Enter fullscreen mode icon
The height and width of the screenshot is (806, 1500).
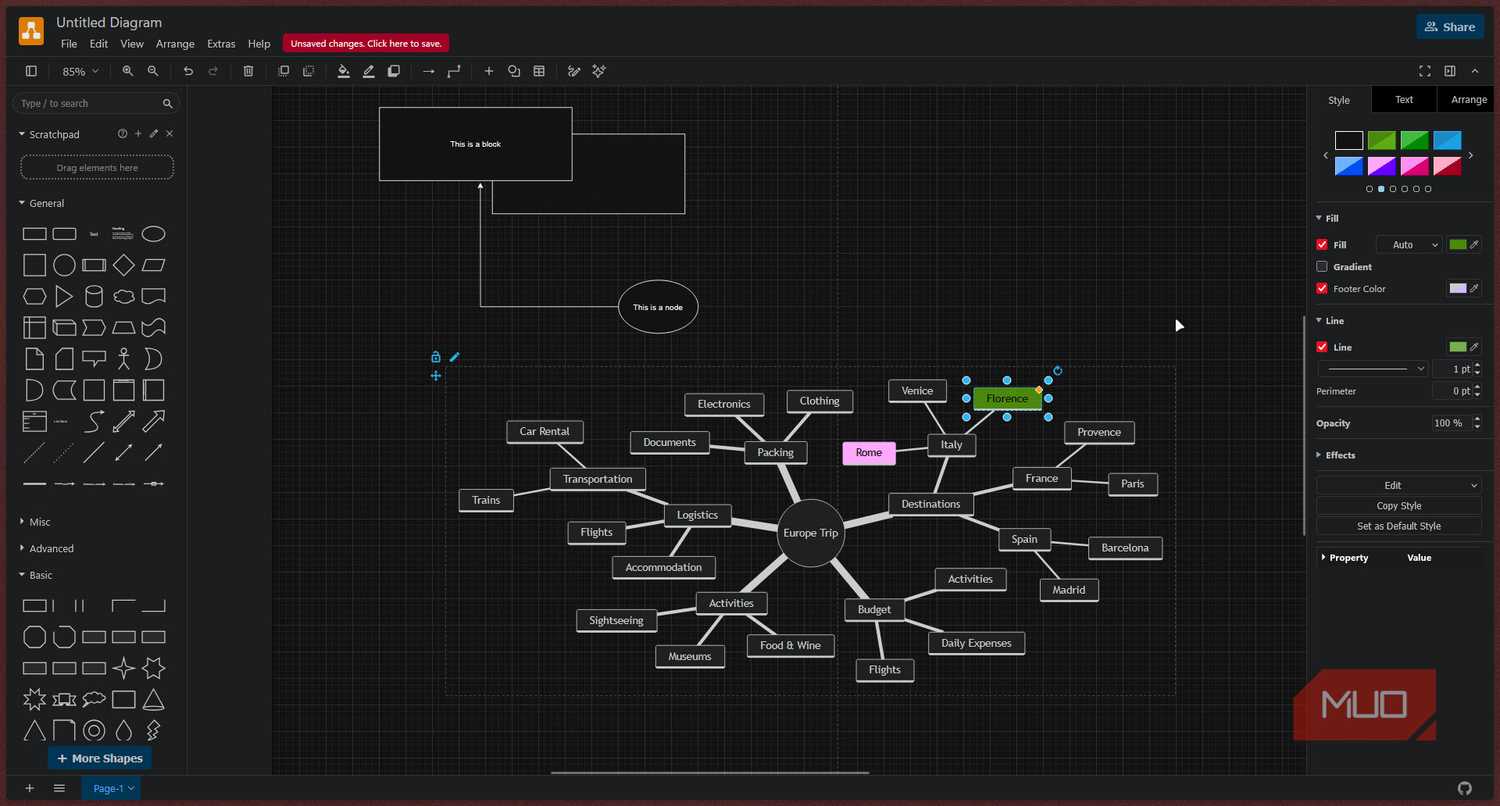point(1425,71)
